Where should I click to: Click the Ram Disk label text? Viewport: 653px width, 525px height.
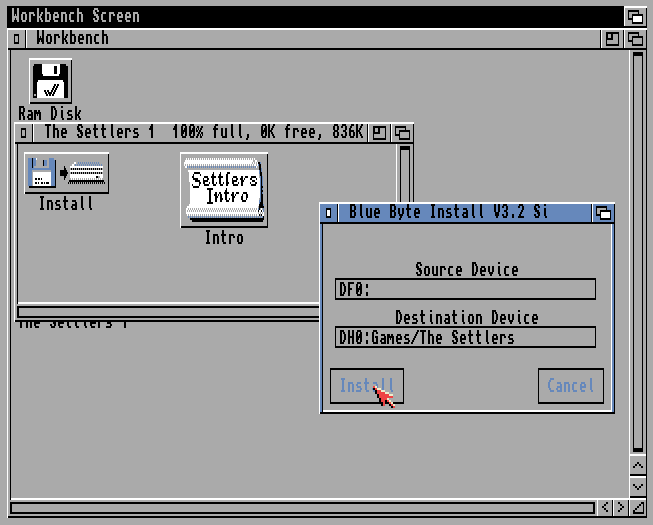click(50, 113)
